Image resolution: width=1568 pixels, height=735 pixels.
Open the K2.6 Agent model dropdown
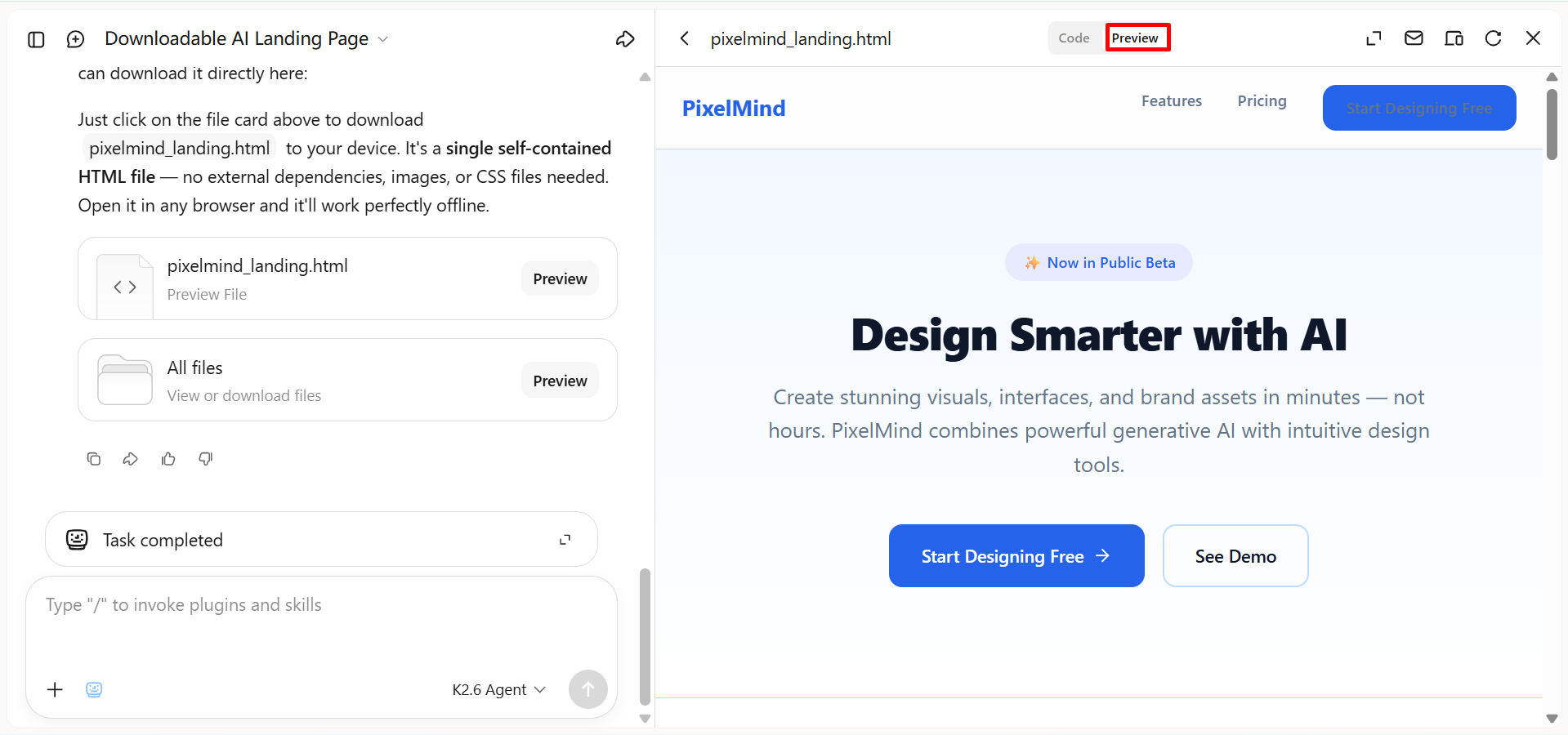tap(498, 690)
